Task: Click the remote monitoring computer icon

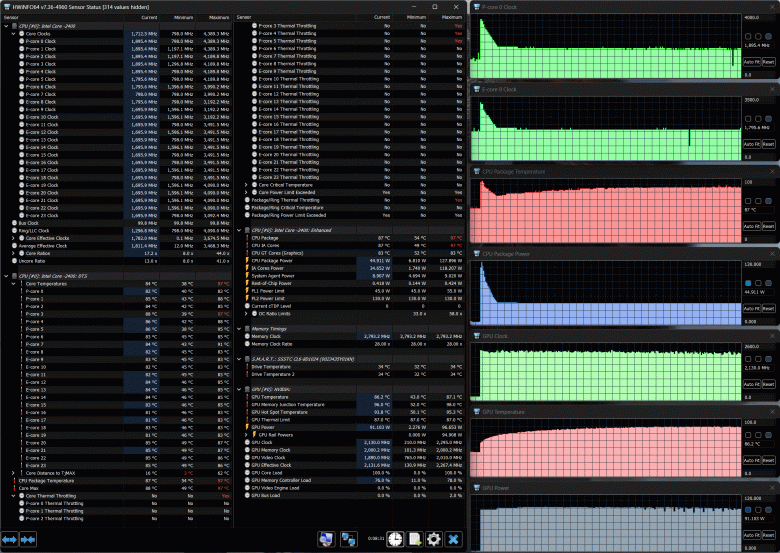Action: coord(326,539)
